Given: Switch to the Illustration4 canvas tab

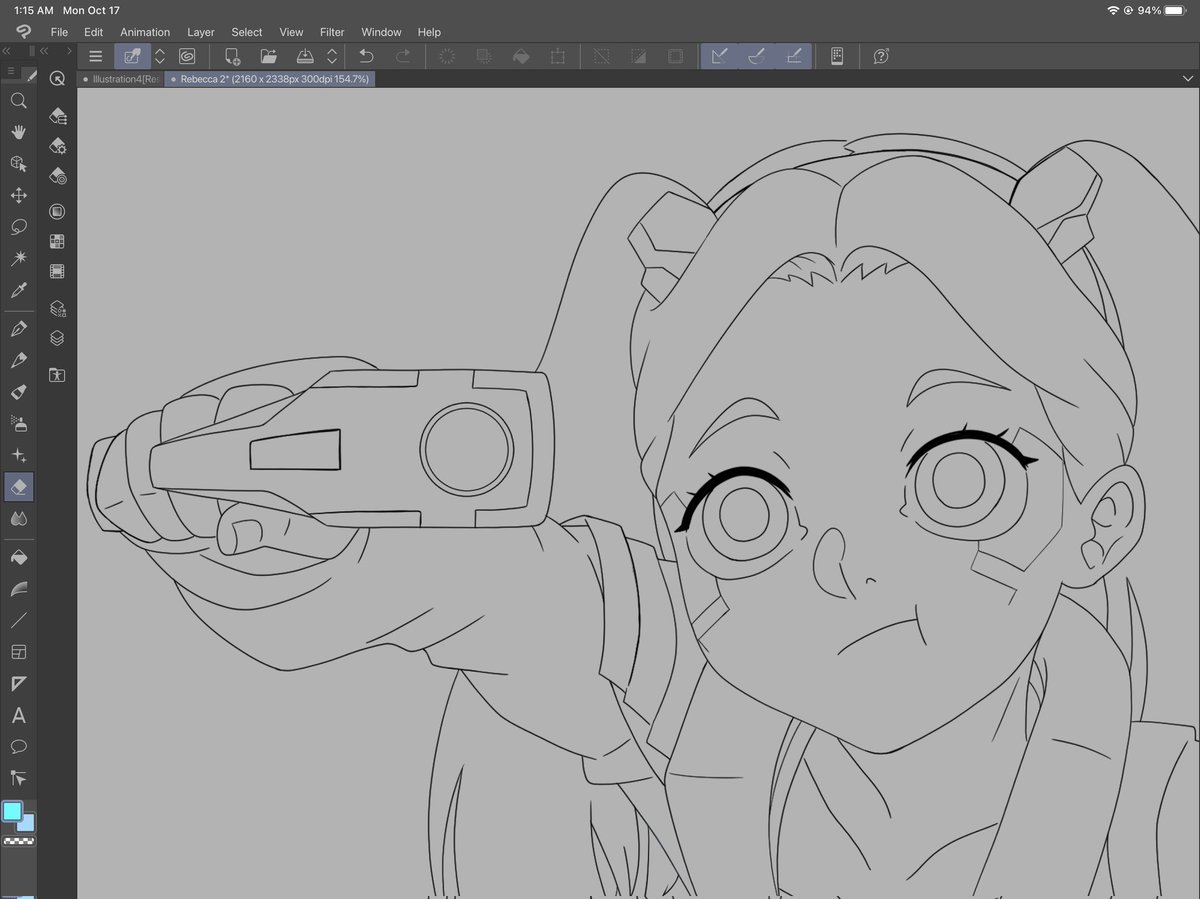Looking at the screenshot, I should click(x=121, y=78).
